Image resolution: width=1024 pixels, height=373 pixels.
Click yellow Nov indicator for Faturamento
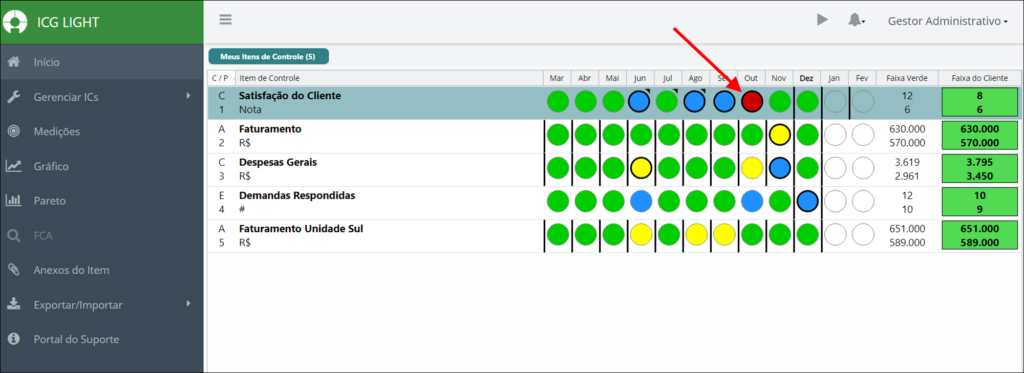coord(780,135)
